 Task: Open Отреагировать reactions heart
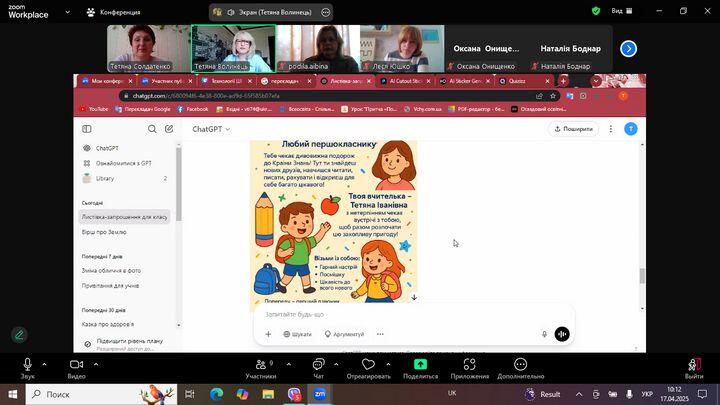pos(368,368)
